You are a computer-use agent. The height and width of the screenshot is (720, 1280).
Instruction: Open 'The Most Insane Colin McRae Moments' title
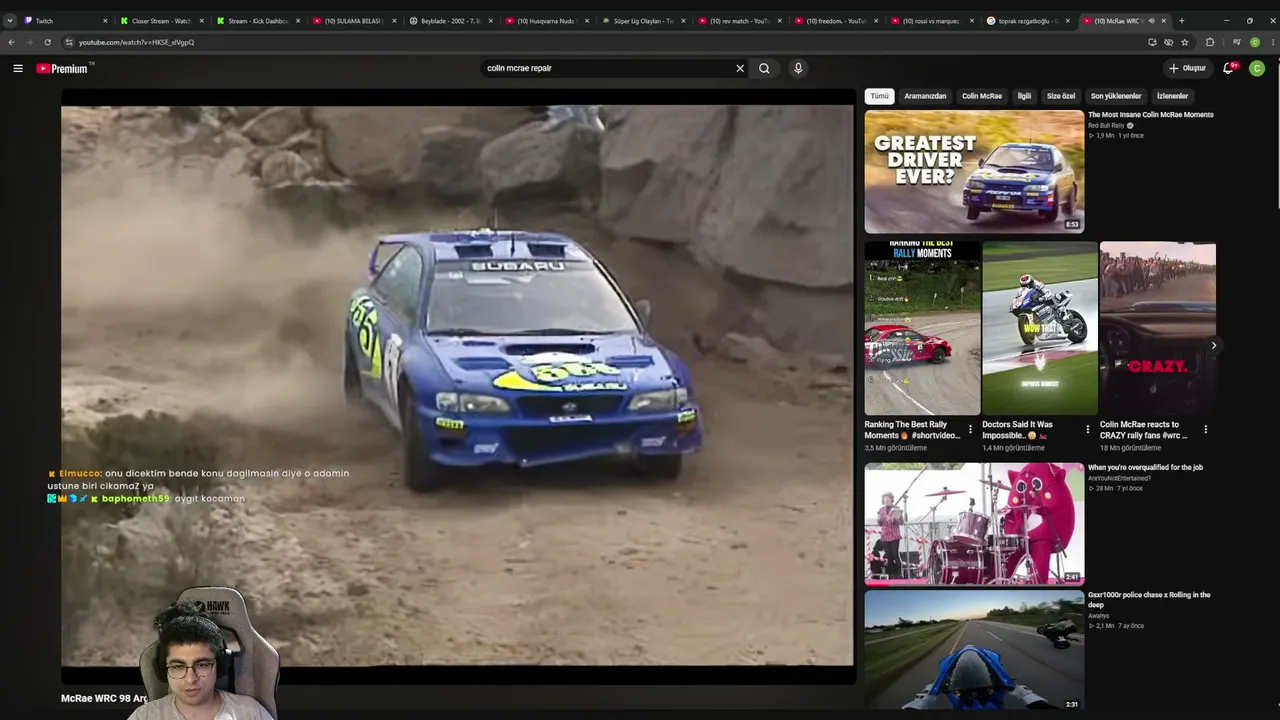tap(1150, 115)
